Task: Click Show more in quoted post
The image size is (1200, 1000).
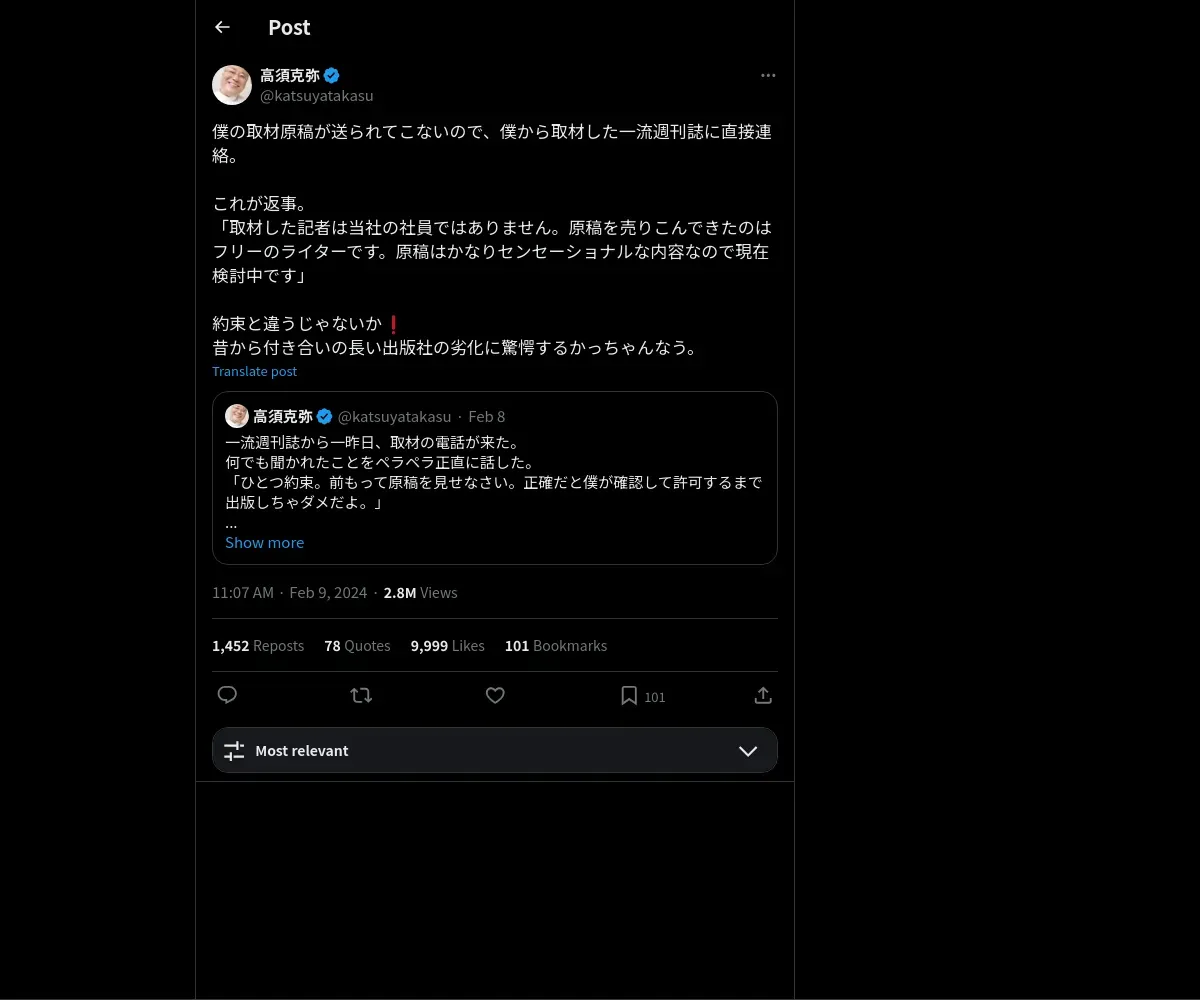Action: pos(264,542)
